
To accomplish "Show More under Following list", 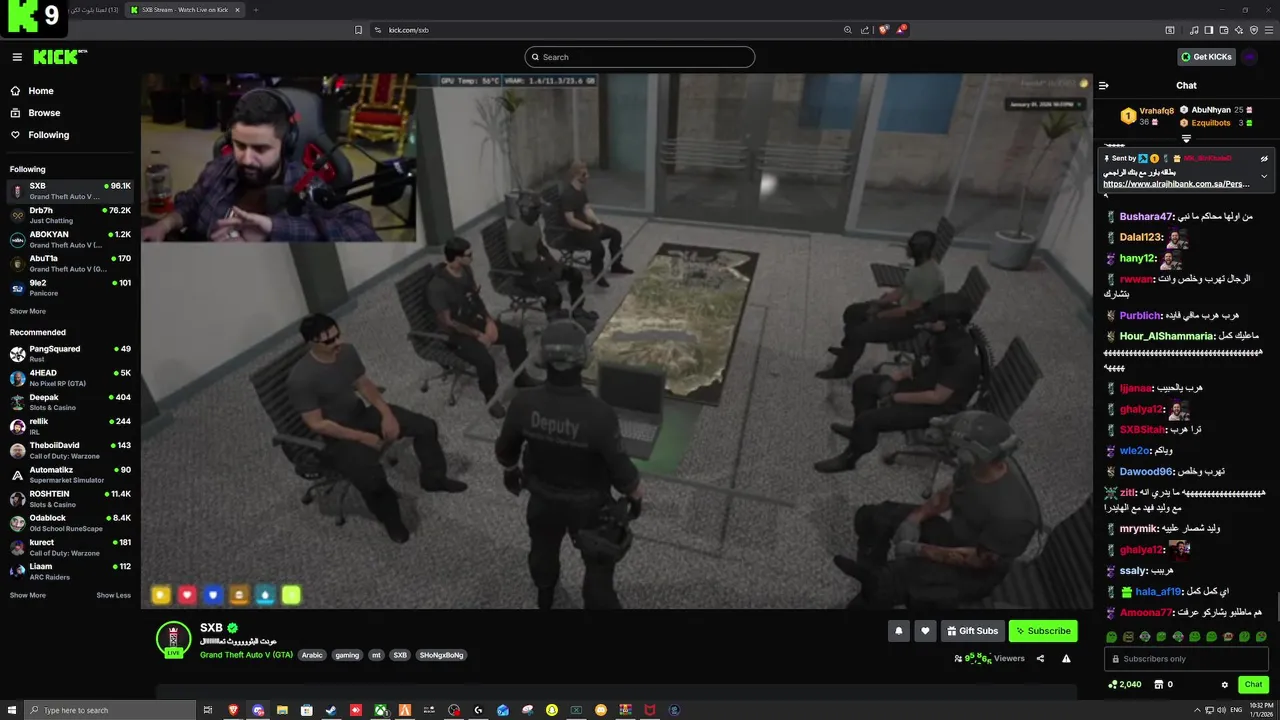I will 28,311.
